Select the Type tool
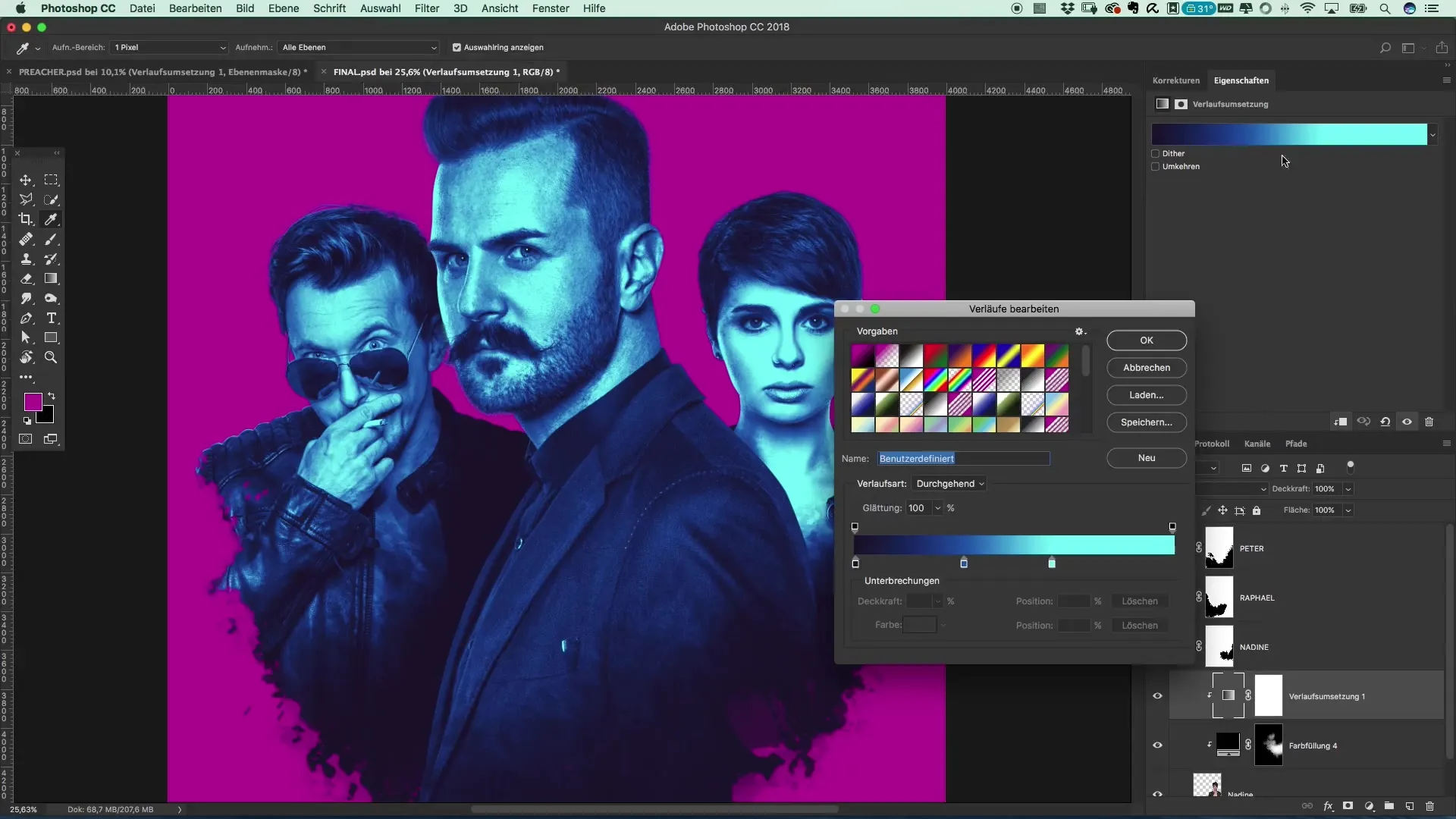This screenshot has height=819, width=1456. click(x=51, y=318)
